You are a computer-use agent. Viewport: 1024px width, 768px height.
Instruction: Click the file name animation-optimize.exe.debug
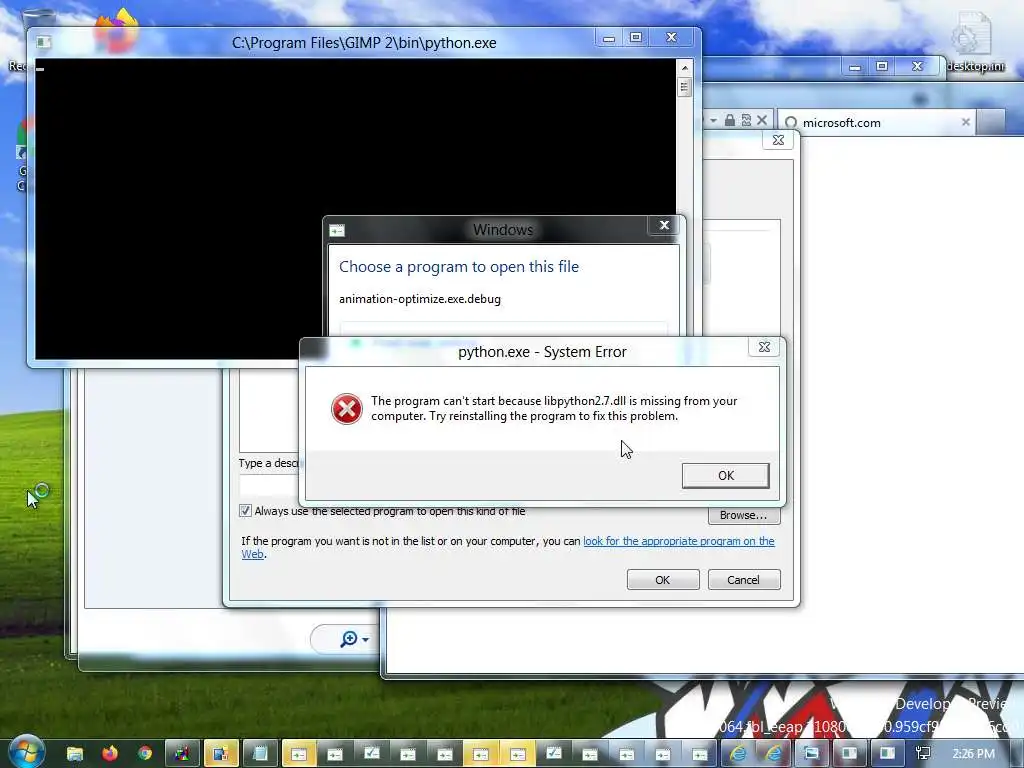tap(420, 299)
